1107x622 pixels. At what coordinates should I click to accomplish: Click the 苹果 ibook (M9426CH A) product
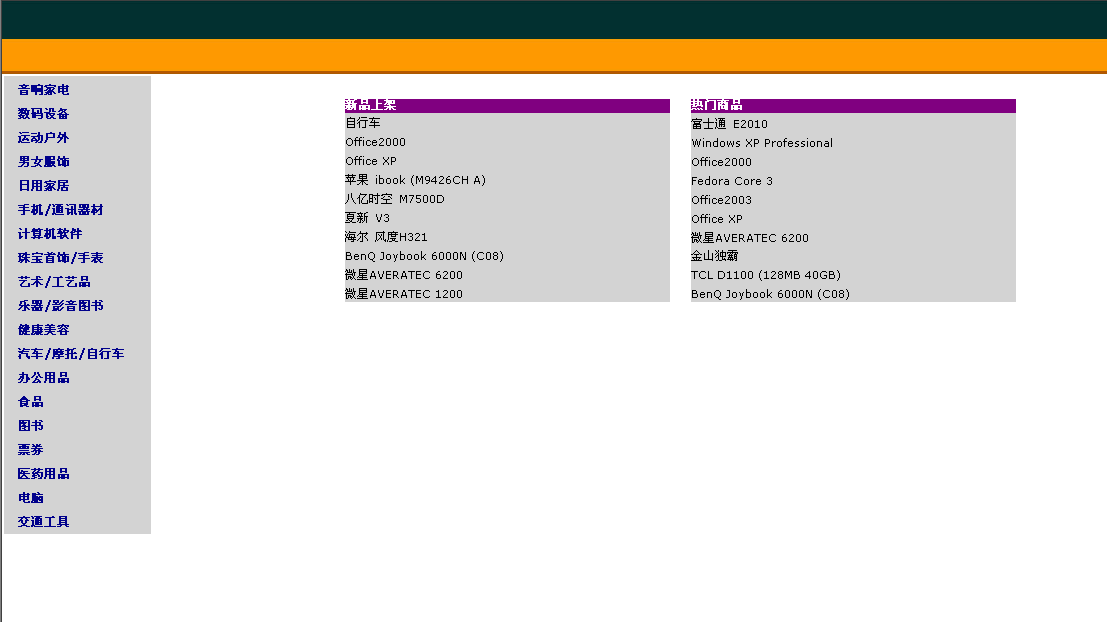tap(415, 180)
